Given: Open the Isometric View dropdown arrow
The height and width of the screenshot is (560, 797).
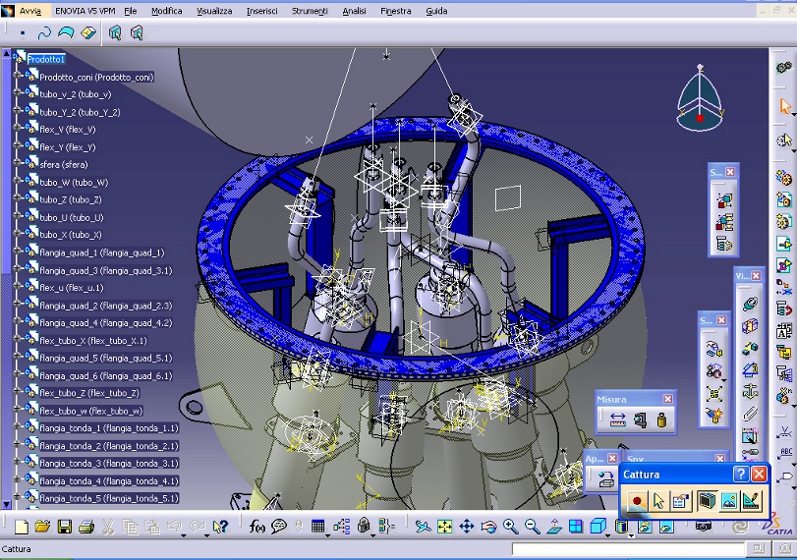Looking at the screenshot, I should 609,536.
